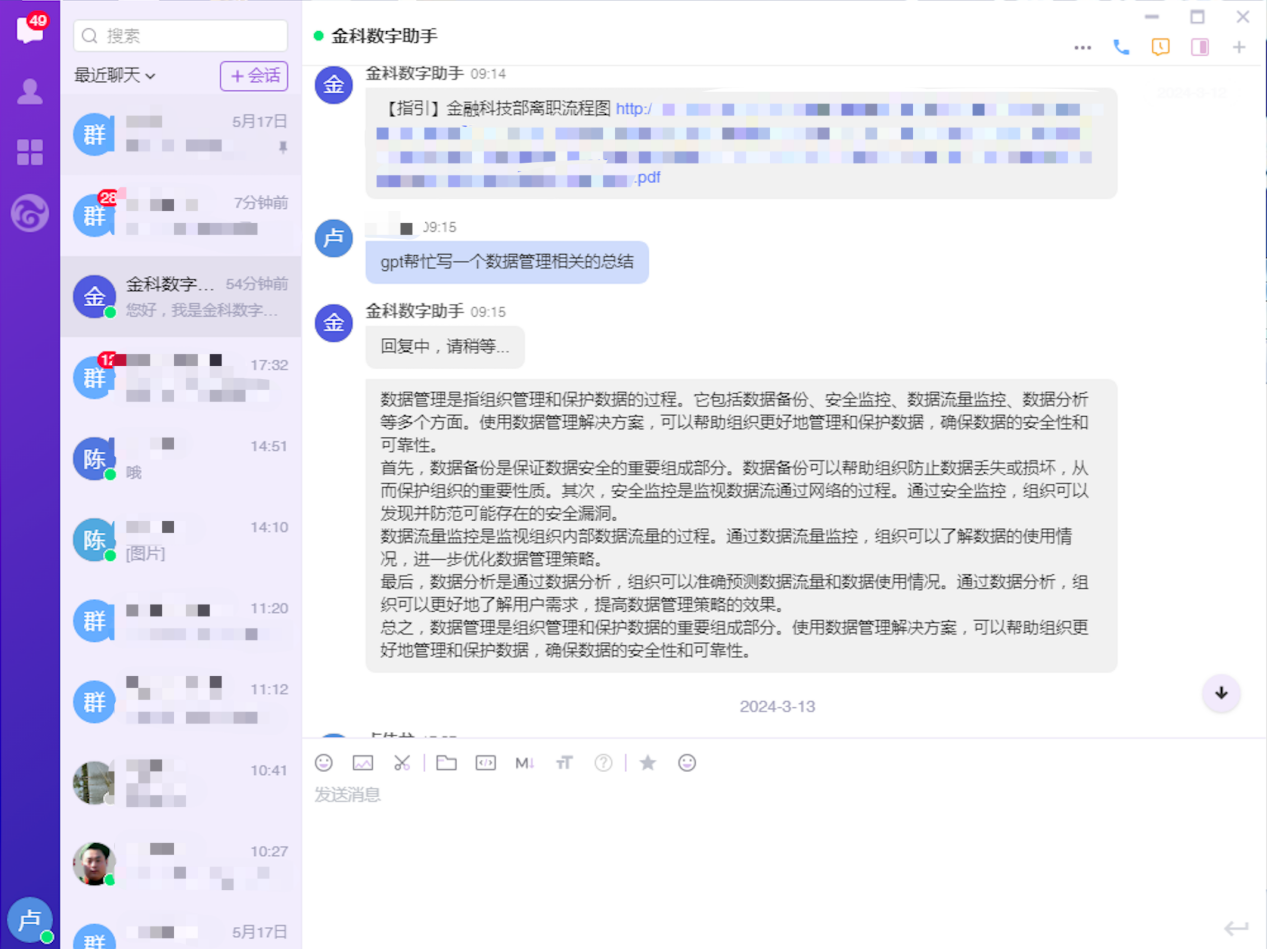Open the group chat dated 5月17日 with pin
The image size is (1267, 949).
[x=181, y=134]
